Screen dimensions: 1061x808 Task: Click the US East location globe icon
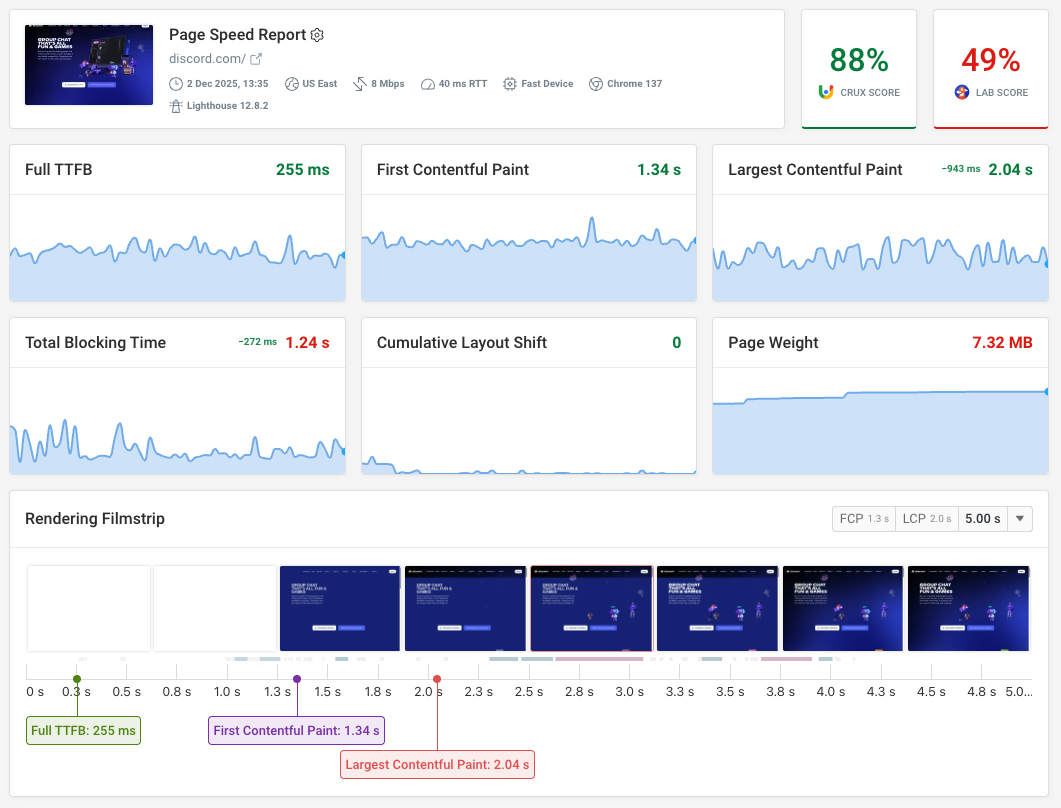point(291,84)
